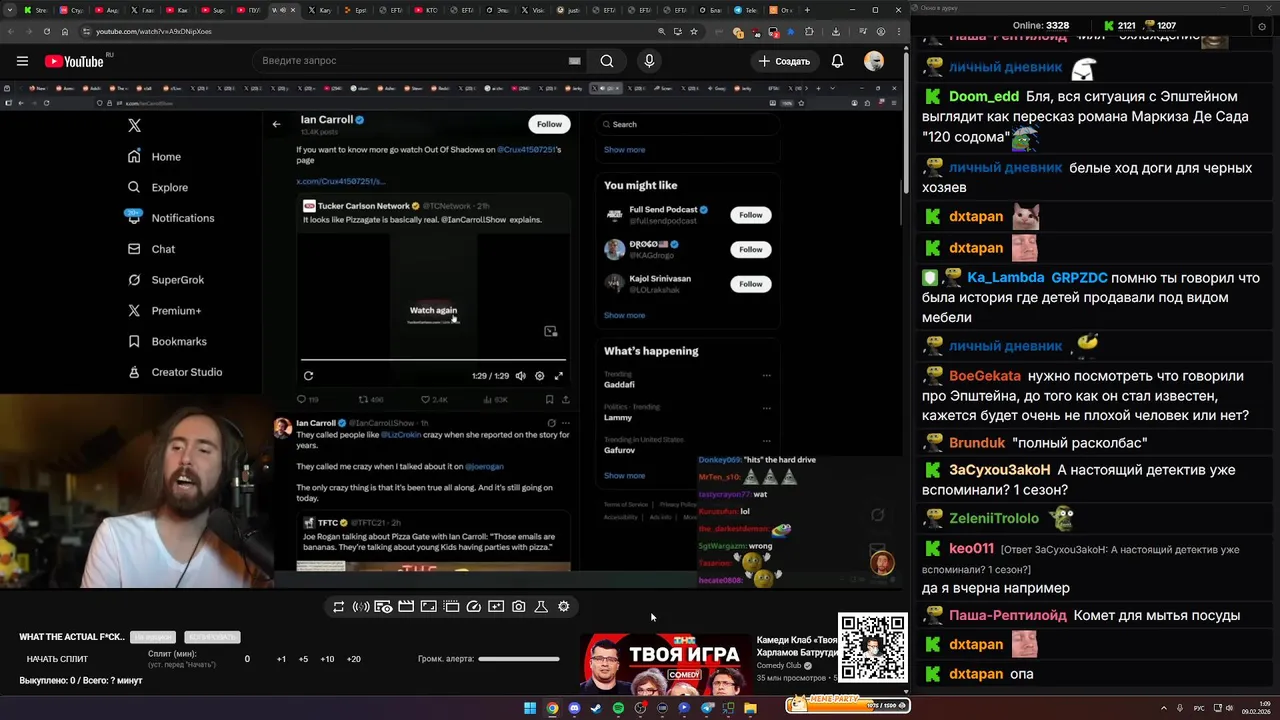The width and height of the screenshot is (1280, 720).
Task: Open the gear settings in player toolbar
Action: click(x=564, y=606)
